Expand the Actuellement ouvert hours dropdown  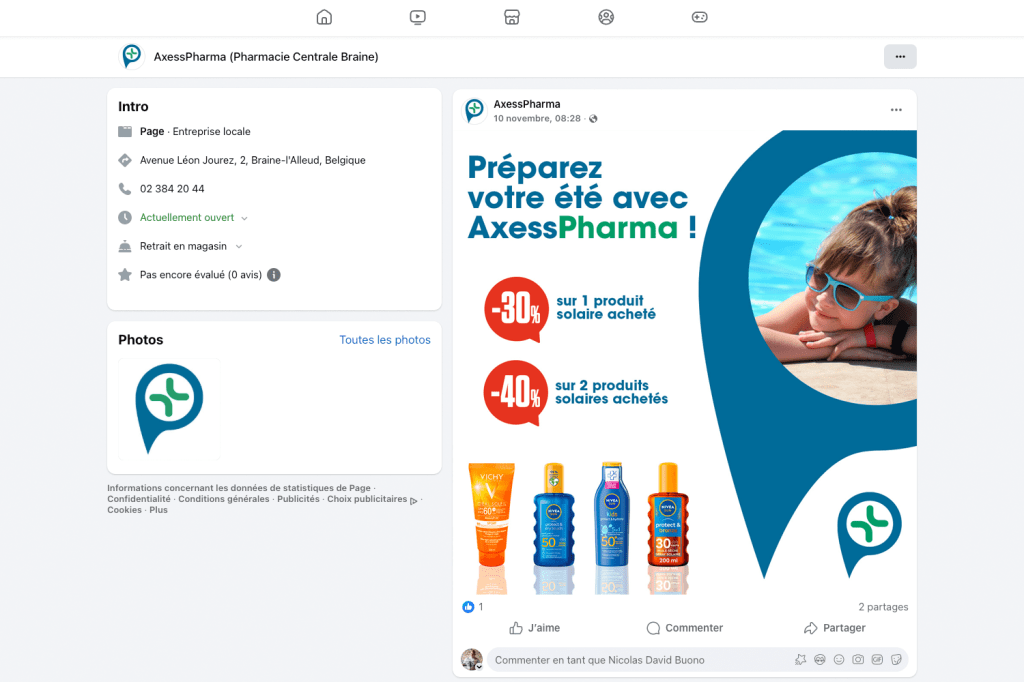point(244,218)
